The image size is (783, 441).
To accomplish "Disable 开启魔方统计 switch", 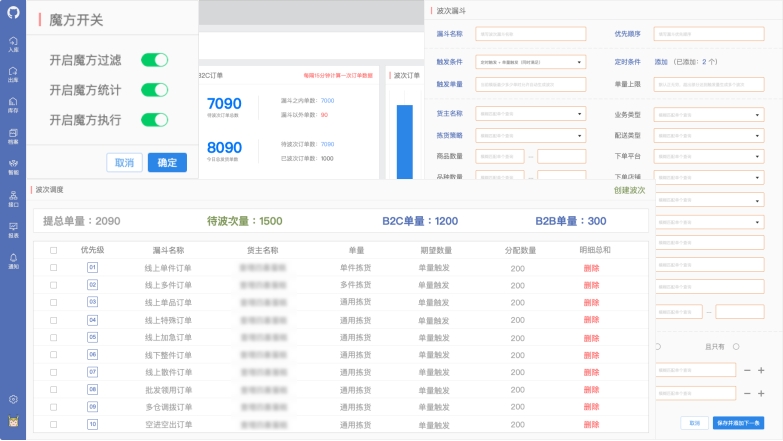I will [154, 90].
